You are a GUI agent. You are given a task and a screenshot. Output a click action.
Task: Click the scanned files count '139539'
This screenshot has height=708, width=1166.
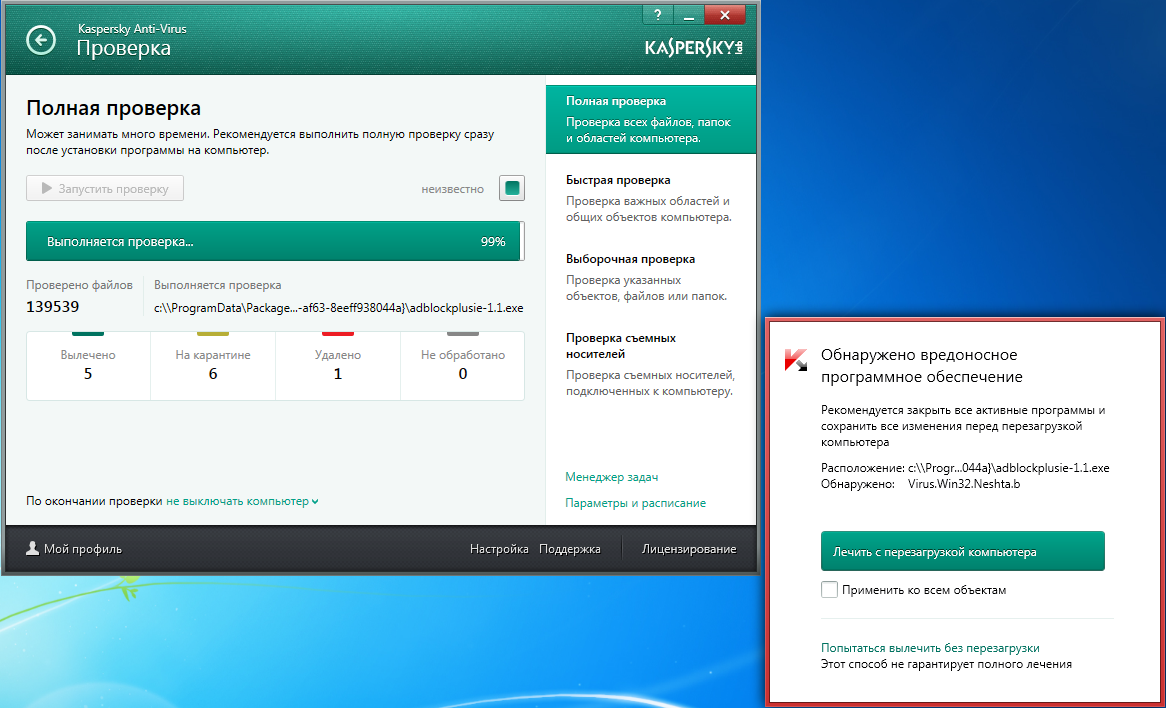pos(53,306)
